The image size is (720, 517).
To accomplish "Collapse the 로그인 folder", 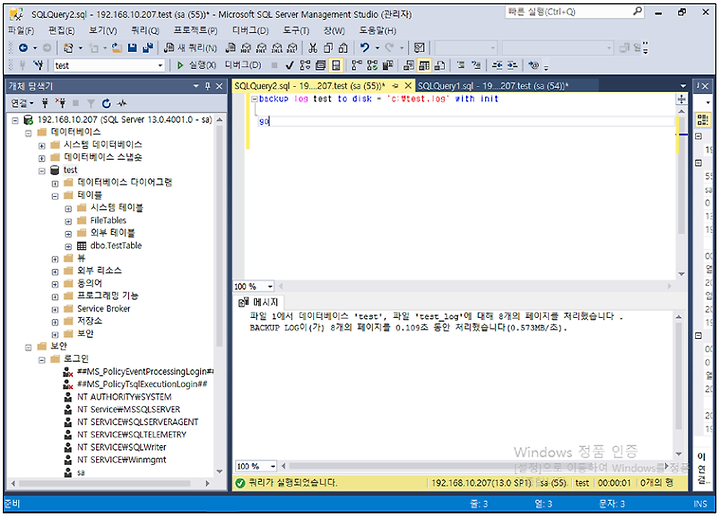I will (x=42, y=360).
